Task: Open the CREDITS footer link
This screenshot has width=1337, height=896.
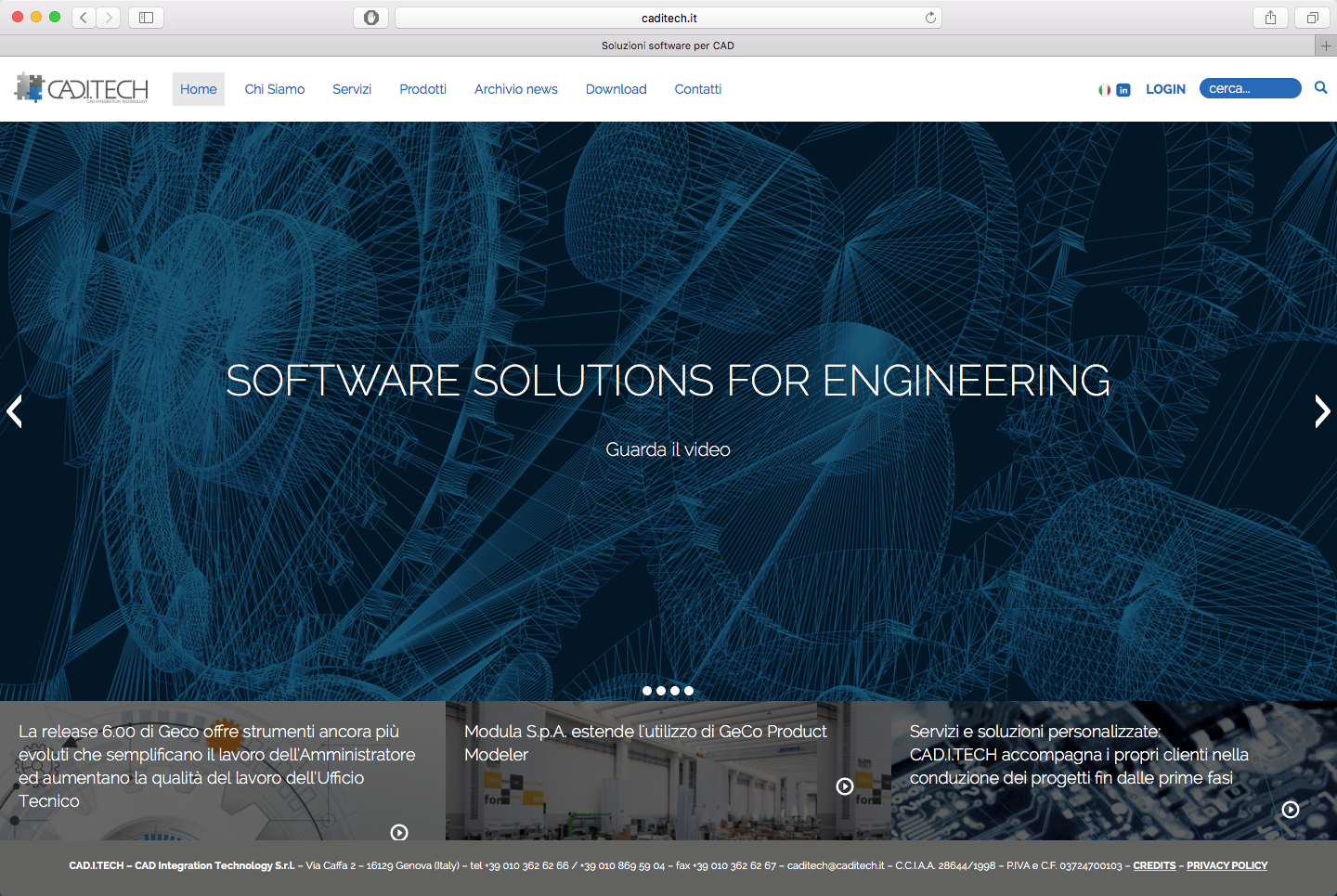Action: pos(1154,865)
